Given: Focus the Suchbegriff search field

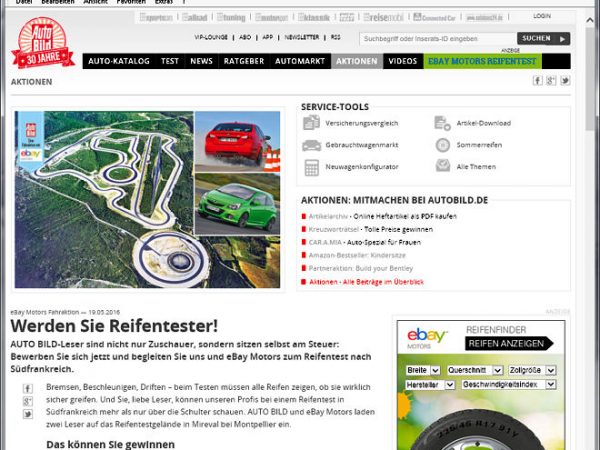Looking at the screenshot, I should [438, 39].
